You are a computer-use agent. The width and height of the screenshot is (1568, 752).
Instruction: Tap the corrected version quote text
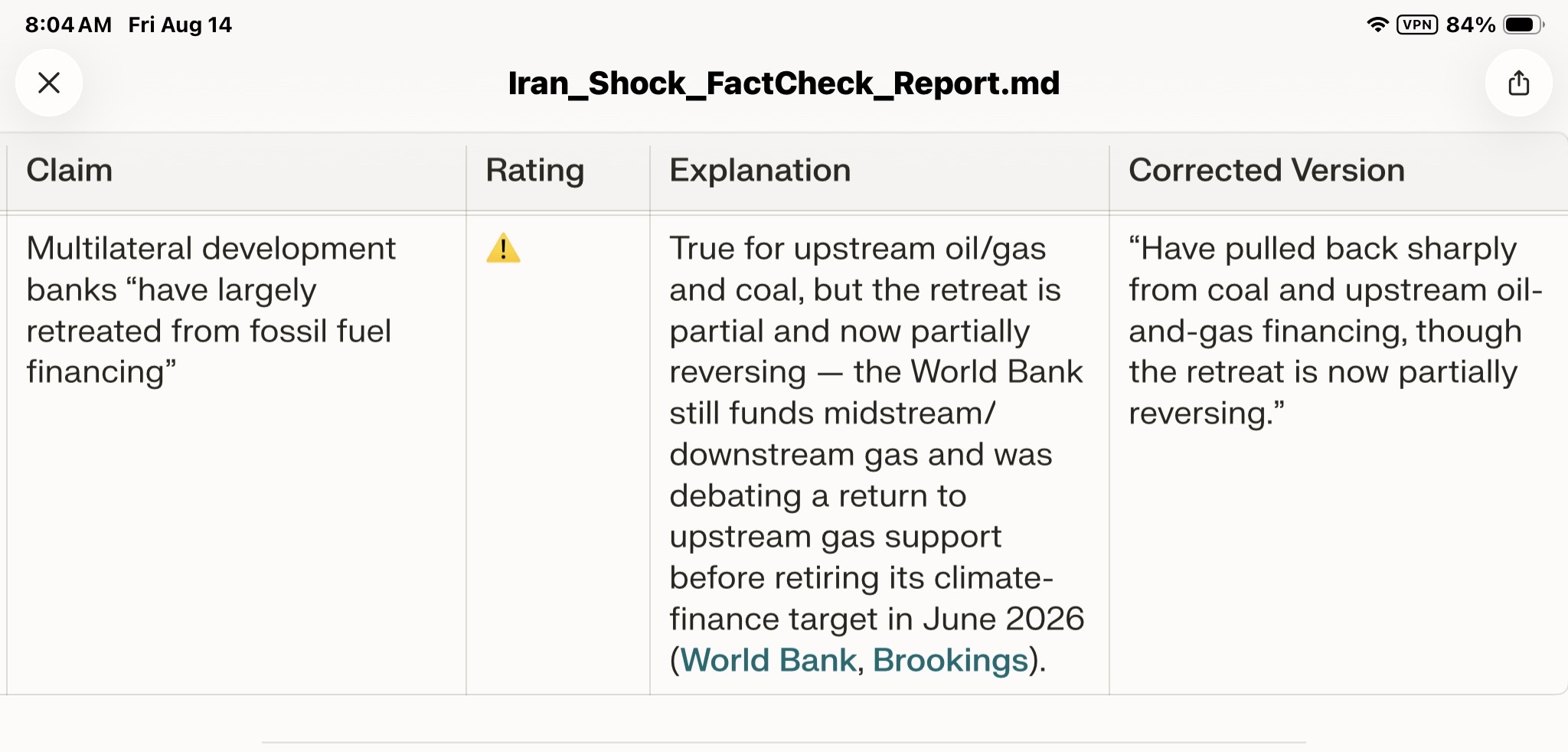[x=1335, y=331]
